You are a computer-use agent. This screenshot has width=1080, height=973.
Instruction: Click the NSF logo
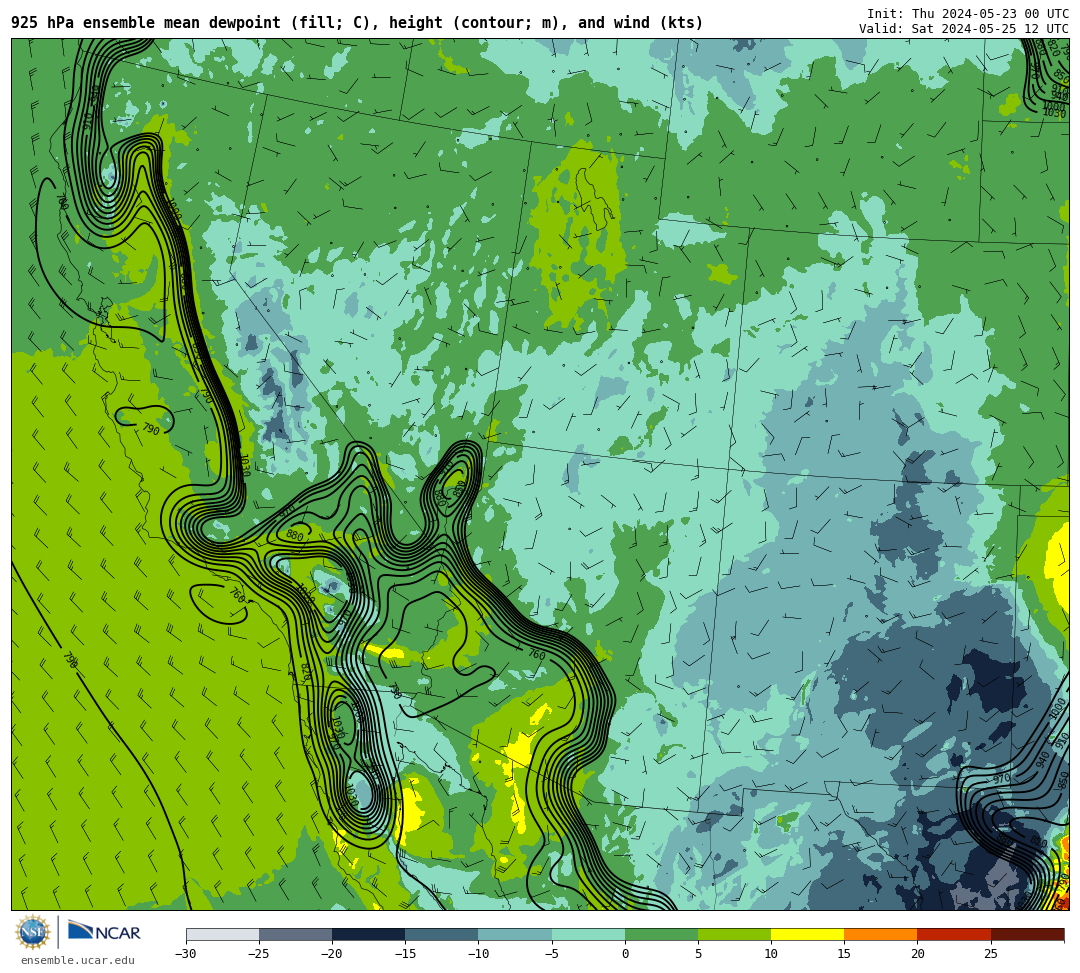[x=33, y=932]
